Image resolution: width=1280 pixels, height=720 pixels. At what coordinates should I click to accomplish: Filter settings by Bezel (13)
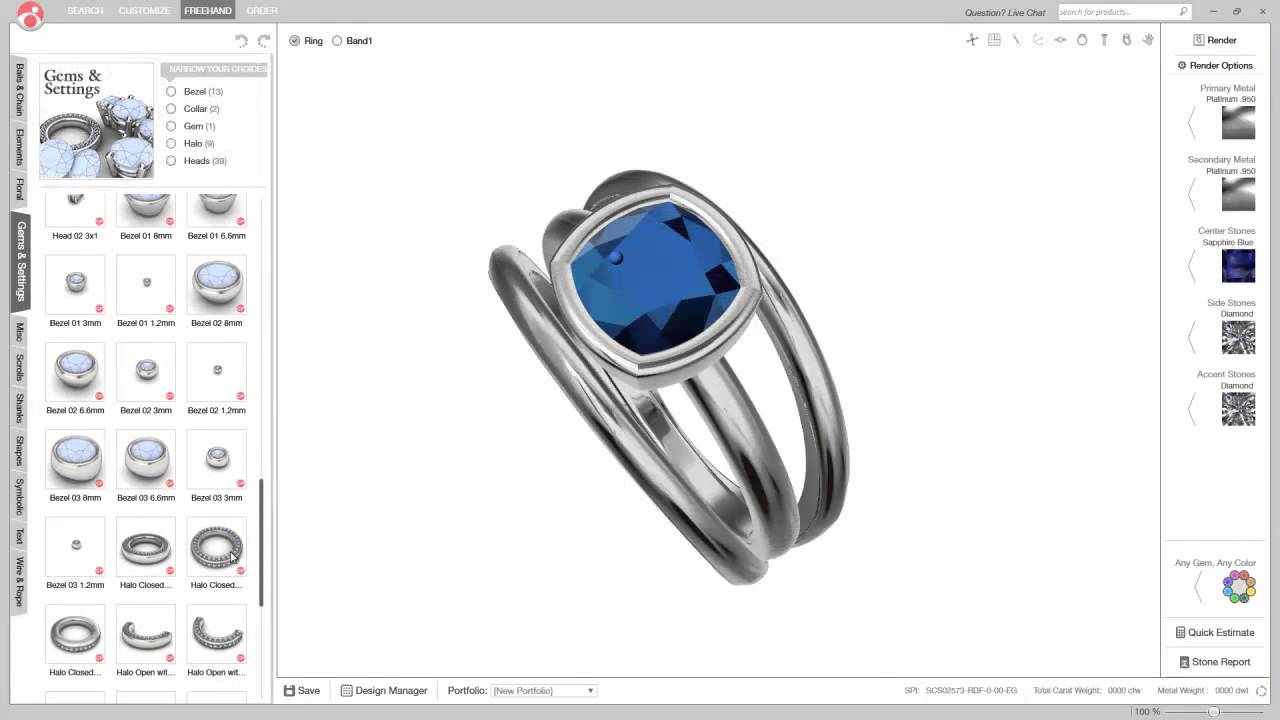(x=171, y=91)
